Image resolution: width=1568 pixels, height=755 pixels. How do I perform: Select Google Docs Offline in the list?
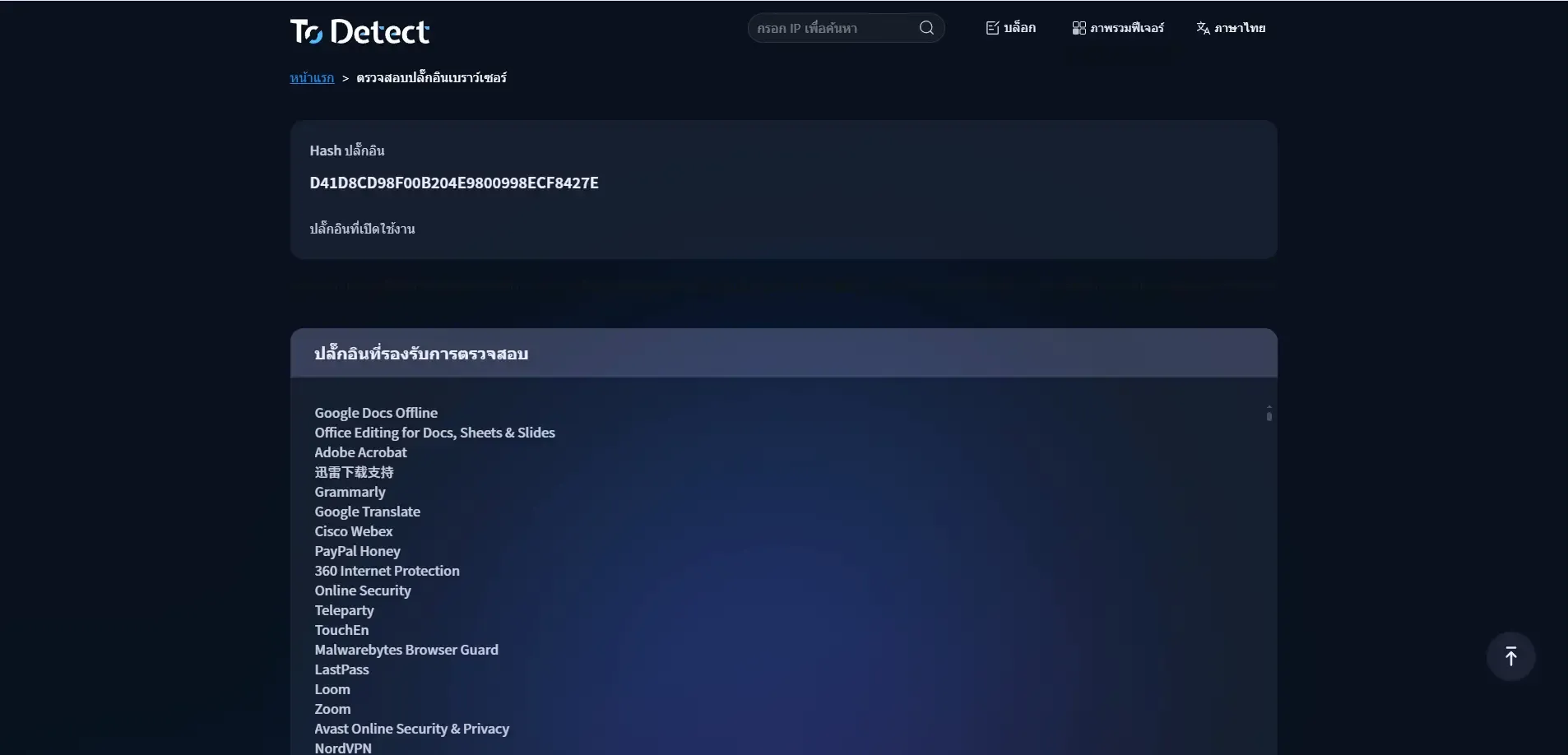click(376, 413)
